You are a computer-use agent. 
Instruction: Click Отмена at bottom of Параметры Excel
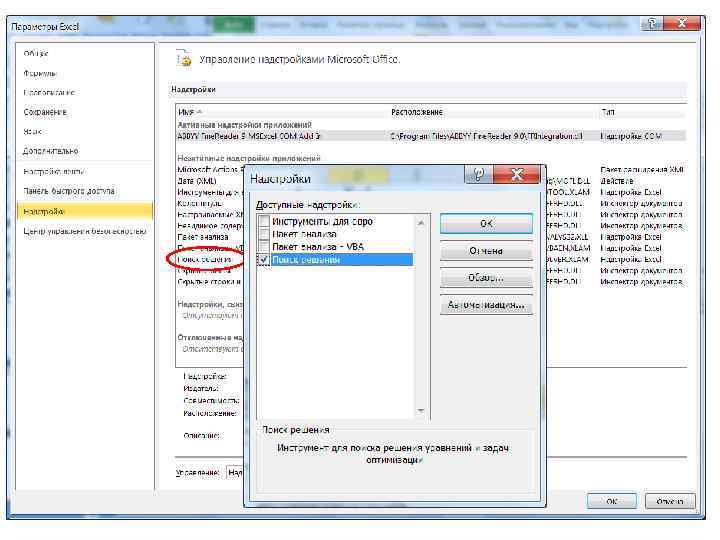670,501
